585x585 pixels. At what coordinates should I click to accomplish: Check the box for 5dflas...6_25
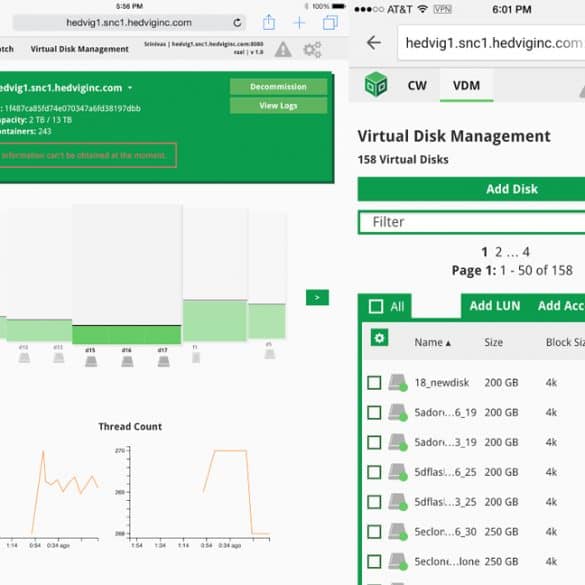coord(374,472)
